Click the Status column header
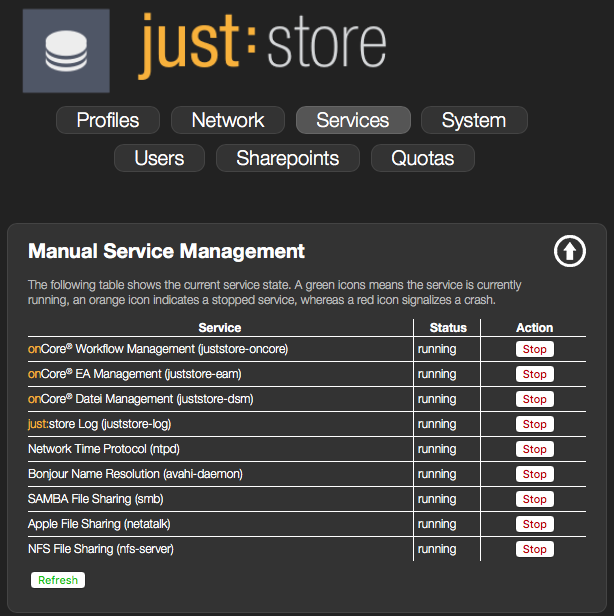 (x=448, y=328)
